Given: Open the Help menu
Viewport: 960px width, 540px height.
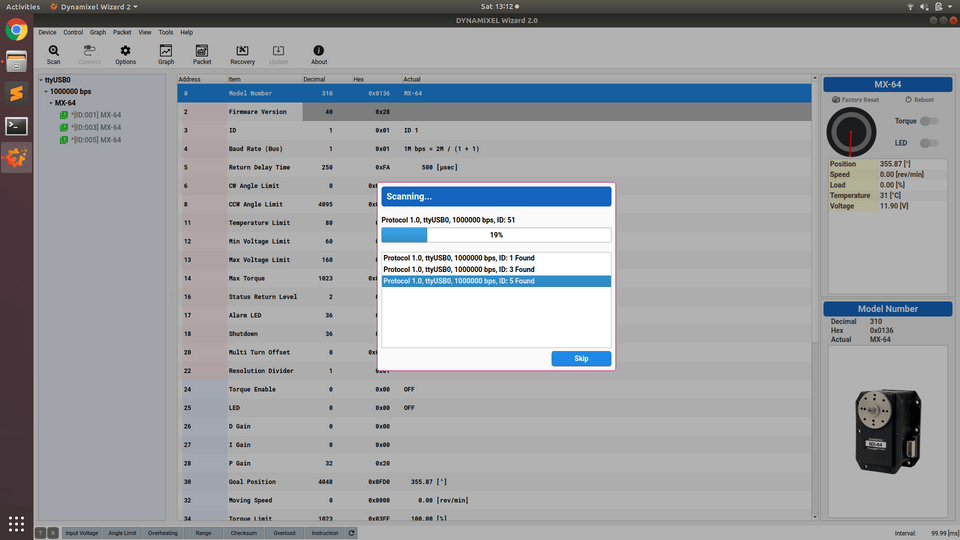Looking at the screenshot, I should (187, 32).
